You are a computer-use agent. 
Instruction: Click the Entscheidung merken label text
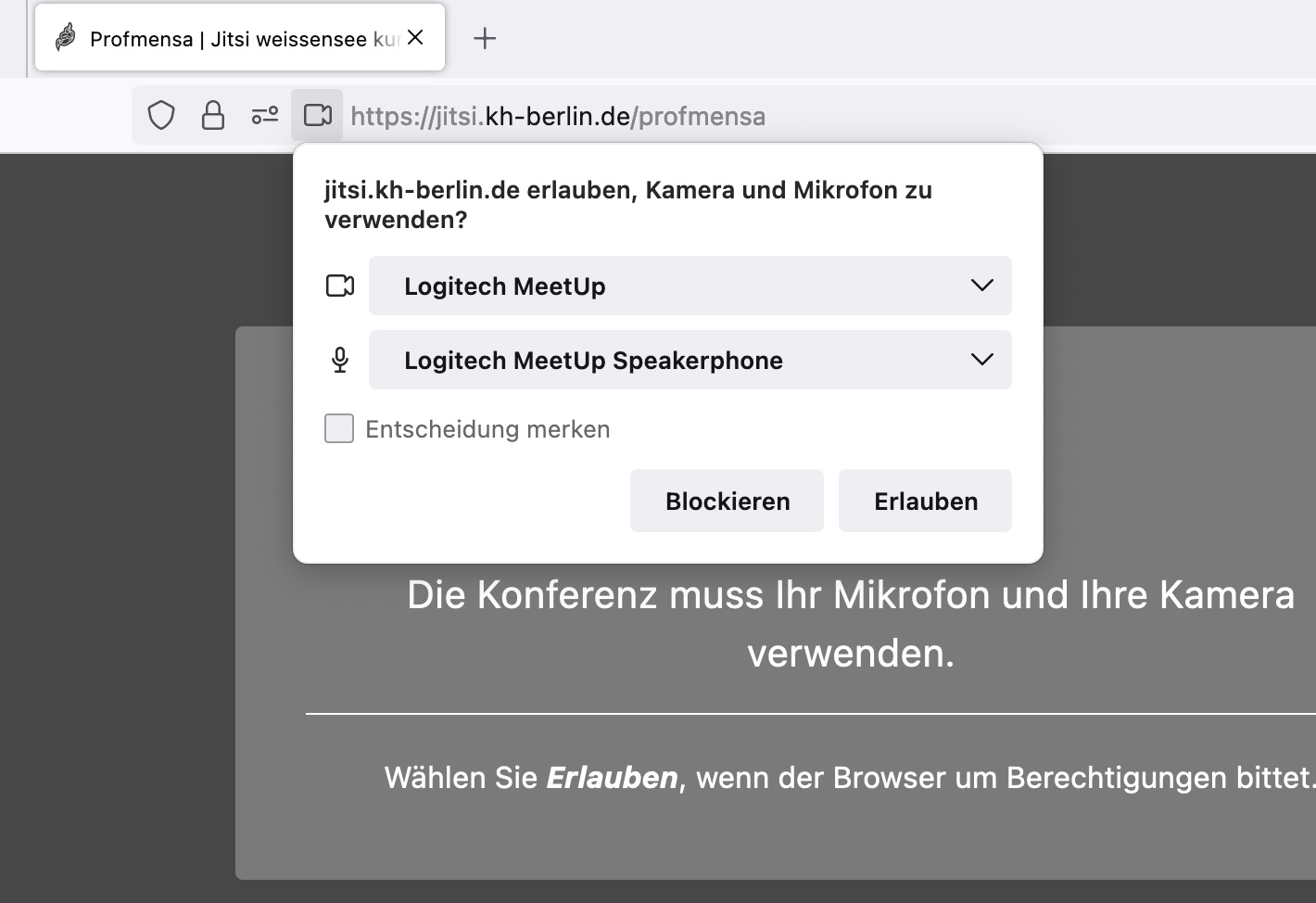[x=487, y=429]
